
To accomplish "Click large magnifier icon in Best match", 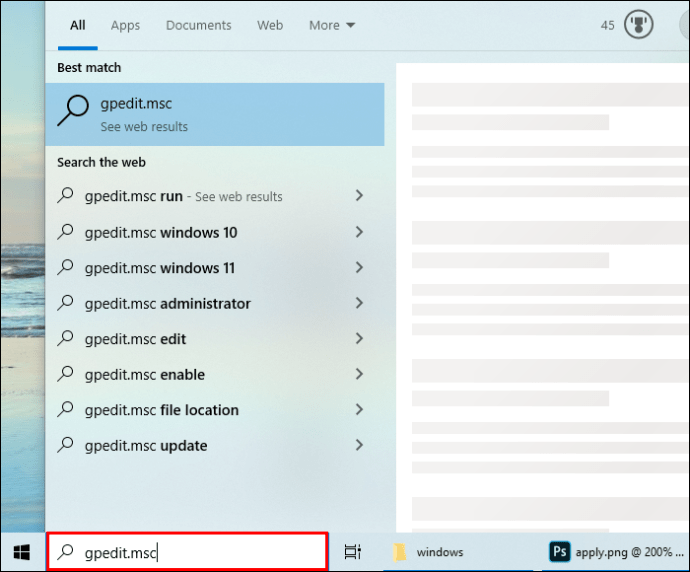I will 73,111.
